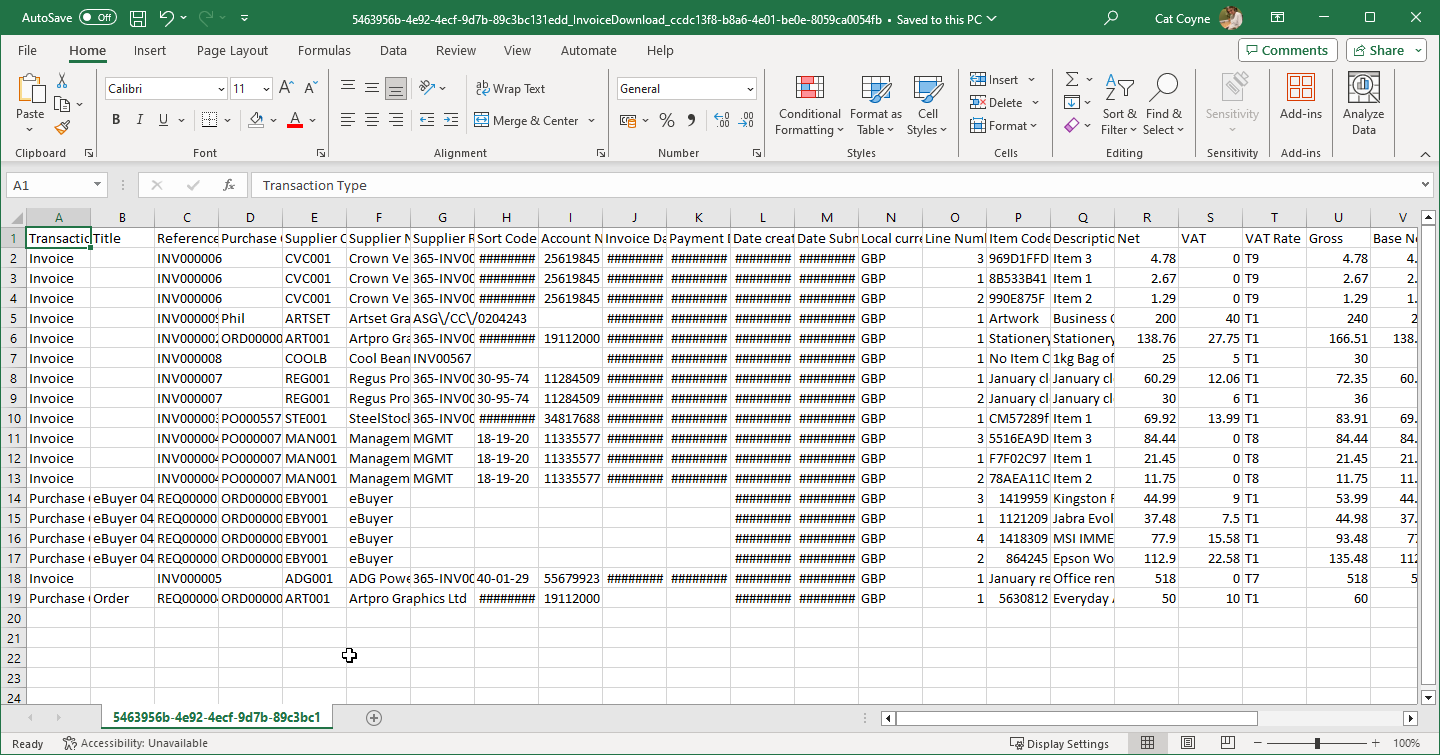Open the Font size dropdown
Image resolution: width=1440 pixels, height=755 pixels.
tap(265, 89)
